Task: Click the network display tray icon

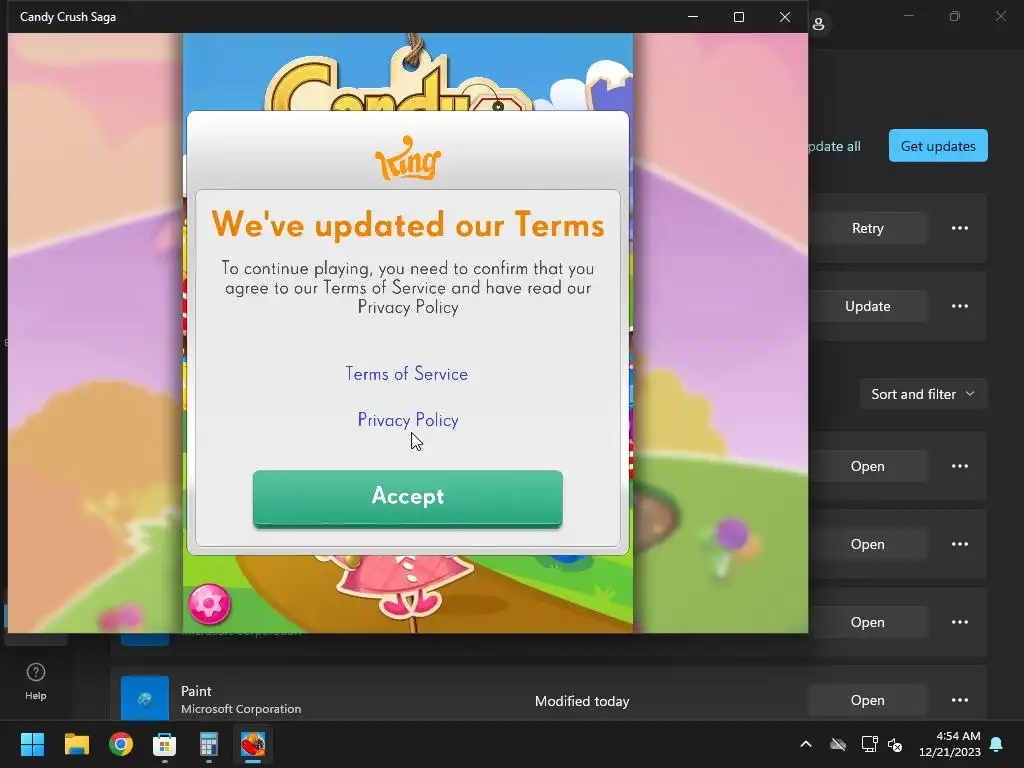Action: [x=869, y=744]
